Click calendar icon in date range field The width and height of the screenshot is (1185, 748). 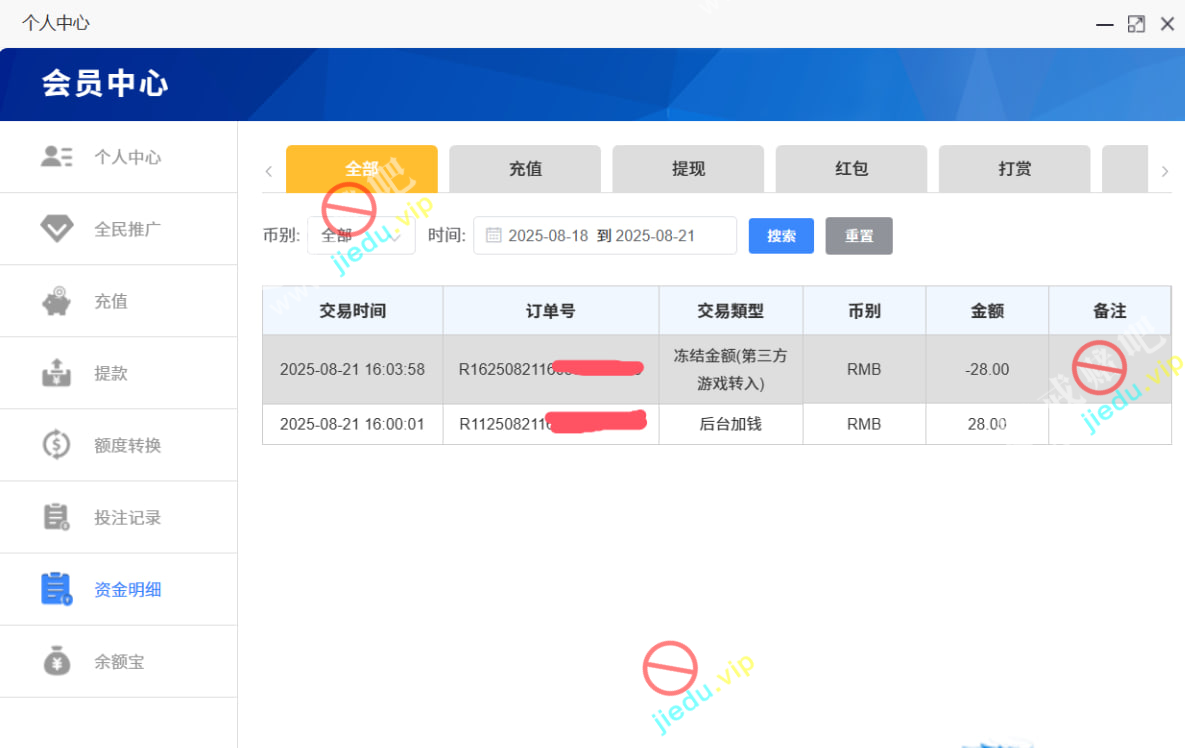493,236
